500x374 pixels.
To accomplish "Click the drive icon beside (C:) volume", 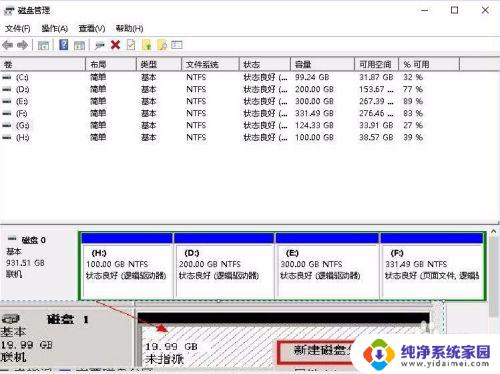I will [x=7, y=77].
